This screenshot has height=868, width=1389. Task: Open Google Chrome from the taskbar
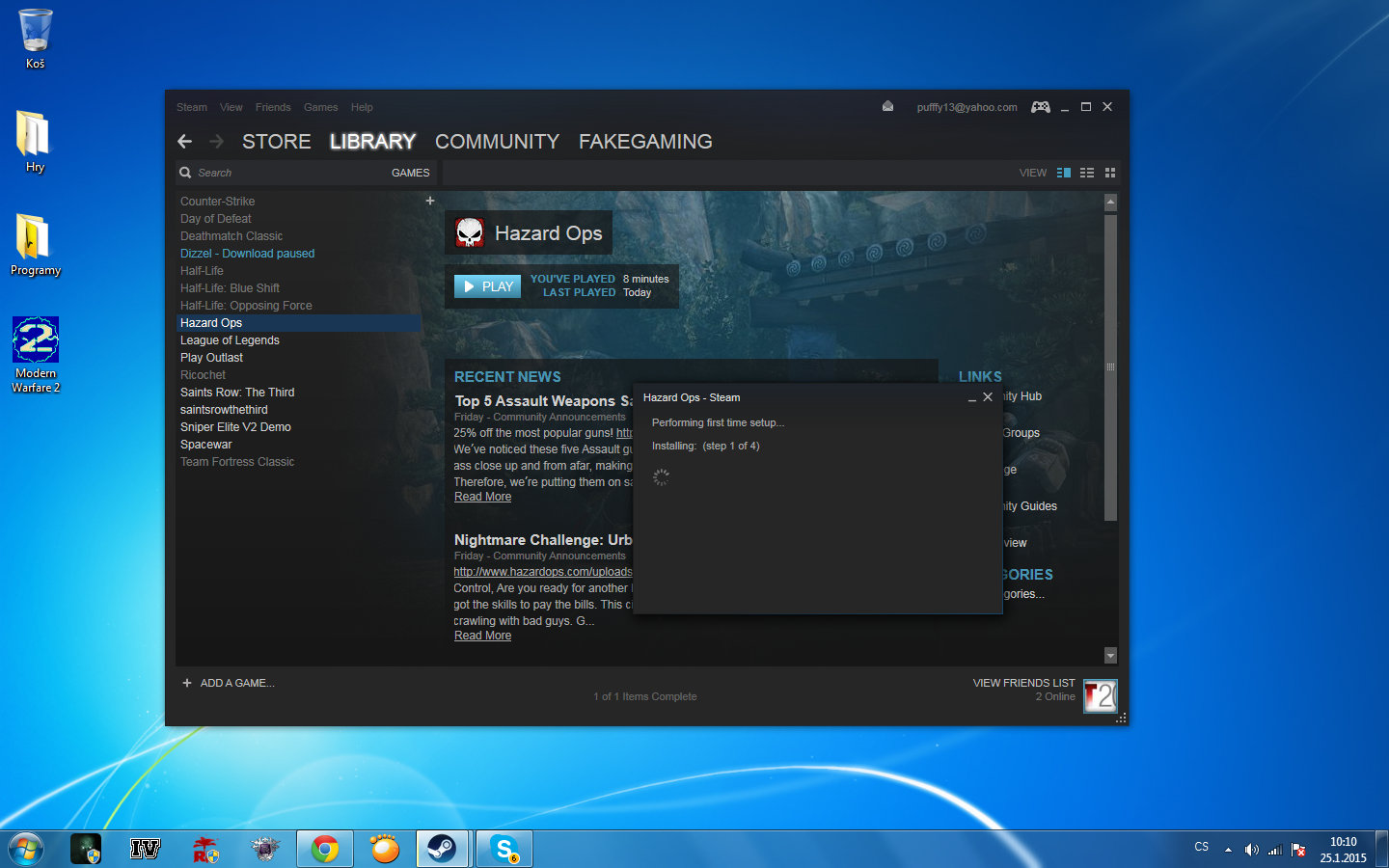(325, 849)
